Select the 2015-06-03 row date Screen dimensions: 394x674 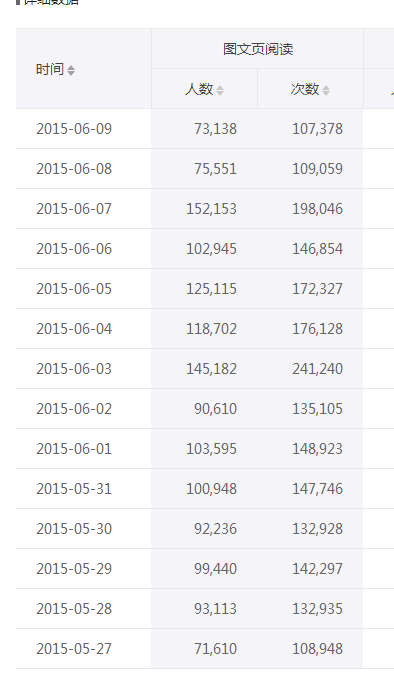pos(74,369)
